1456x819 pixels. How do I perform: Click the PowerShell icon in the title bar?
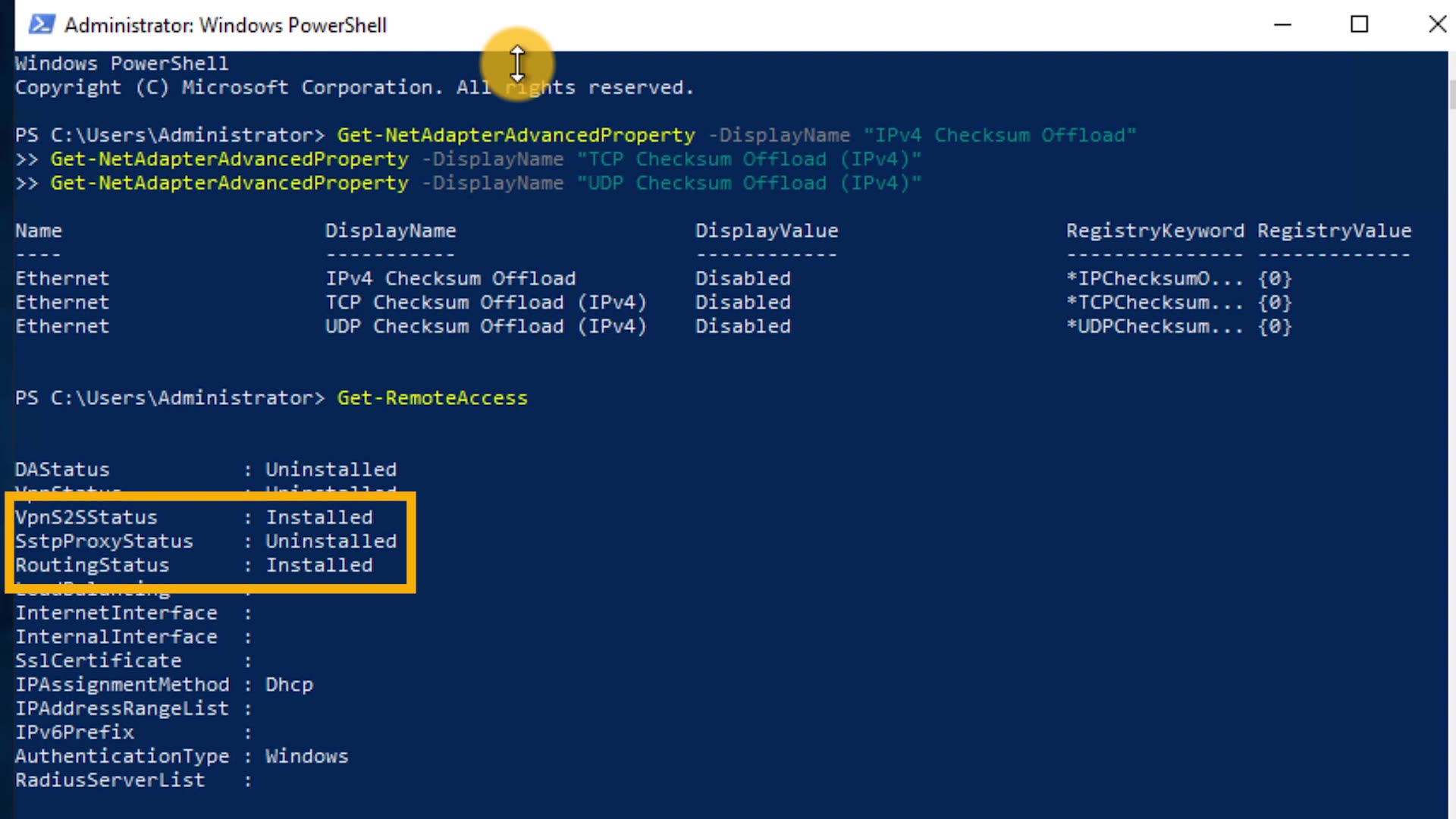point(41,24)
